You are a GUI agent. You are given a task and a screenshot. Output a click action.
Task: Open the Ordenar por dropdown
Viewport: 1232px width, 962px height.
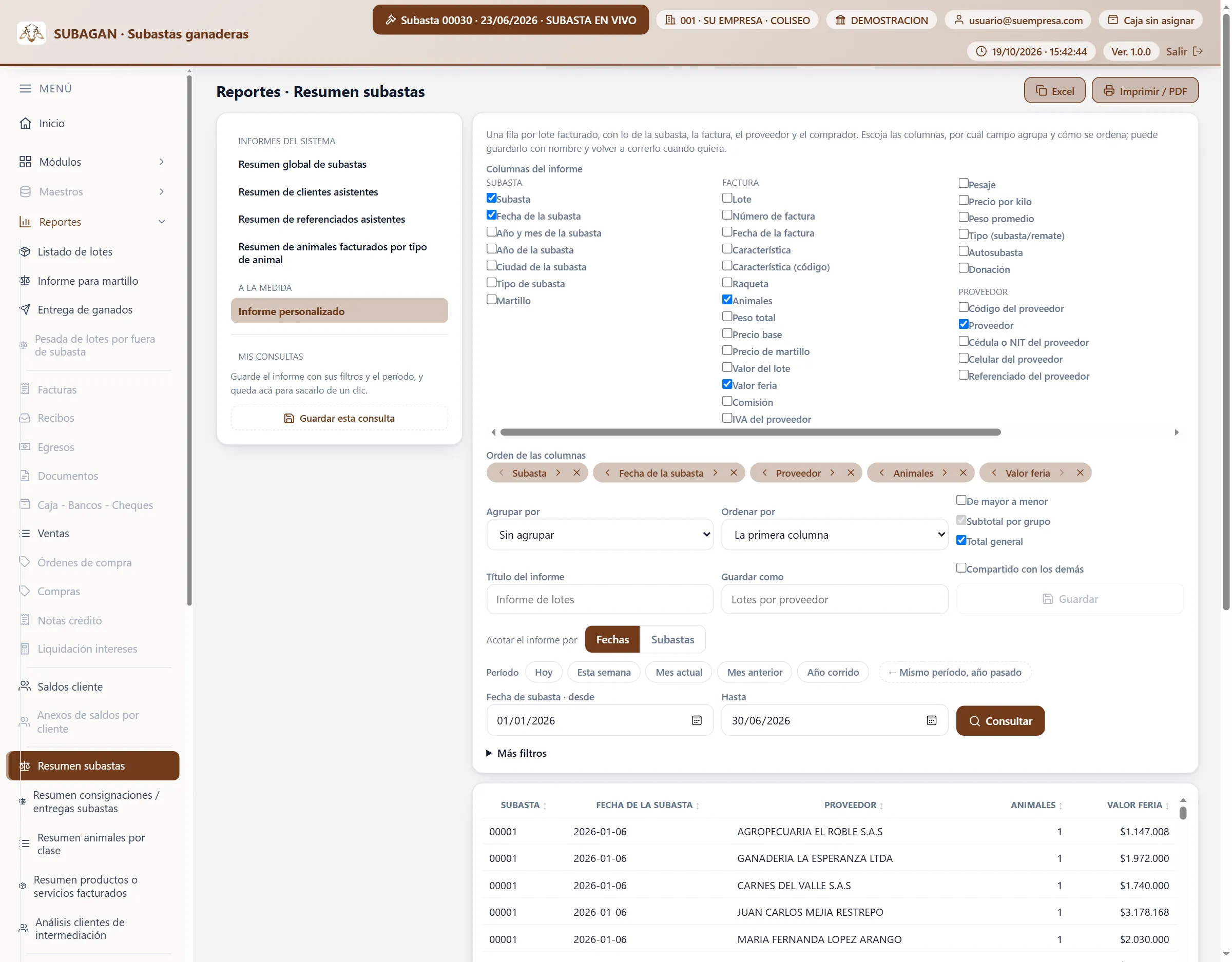pos(834,535)
